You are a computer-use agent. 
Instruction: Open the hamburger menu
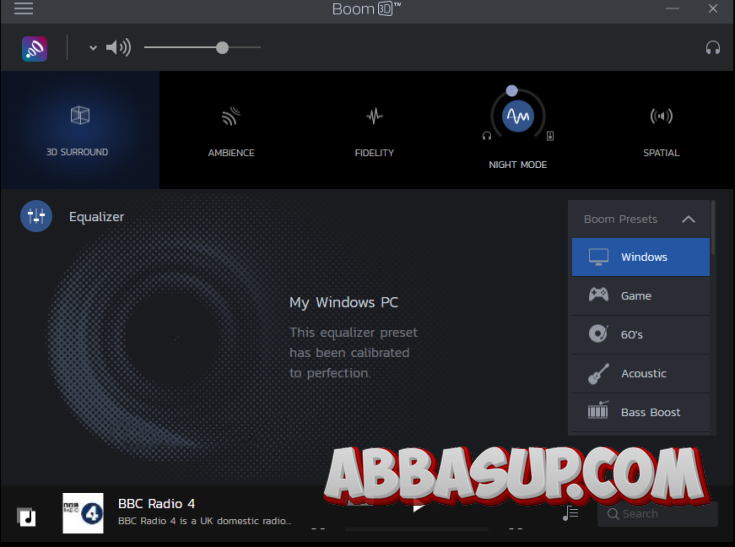[23, 8]
